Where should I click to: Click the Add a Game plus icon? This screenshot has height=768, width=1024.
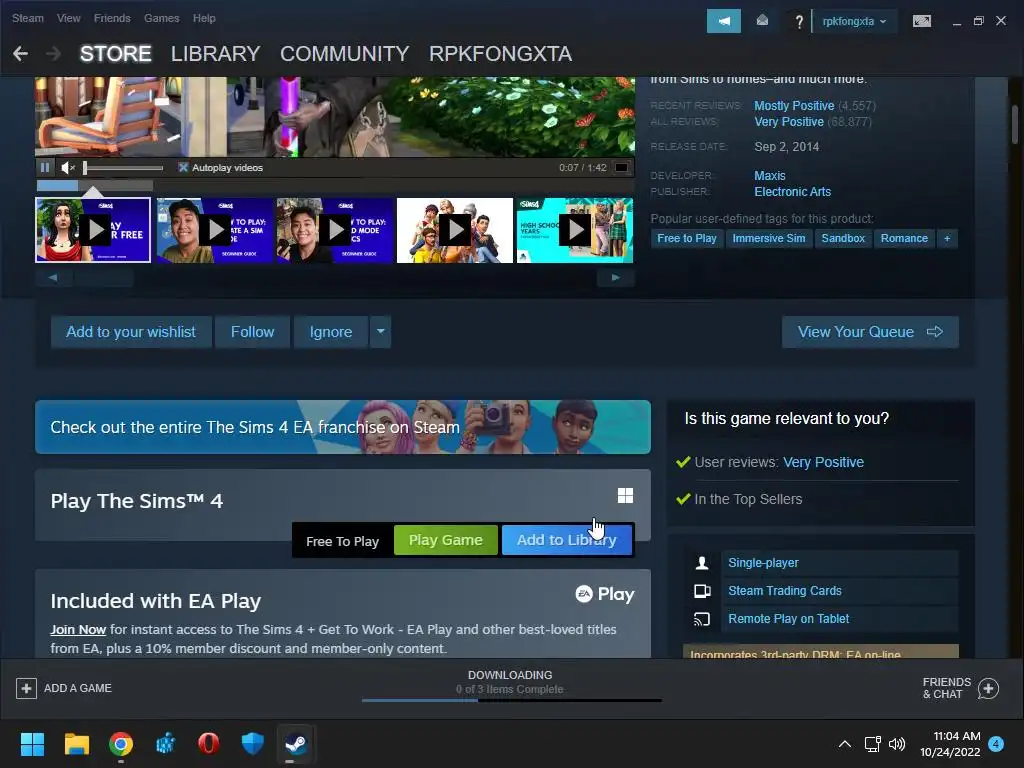(x=26, y=688)
